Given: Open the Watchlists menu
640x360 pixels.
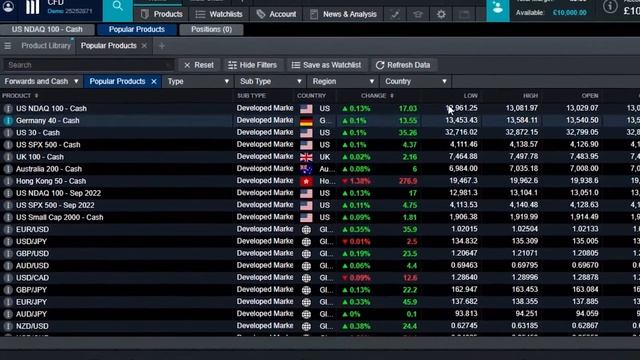Looking at the screenshot, I should (x=219, y=14).
